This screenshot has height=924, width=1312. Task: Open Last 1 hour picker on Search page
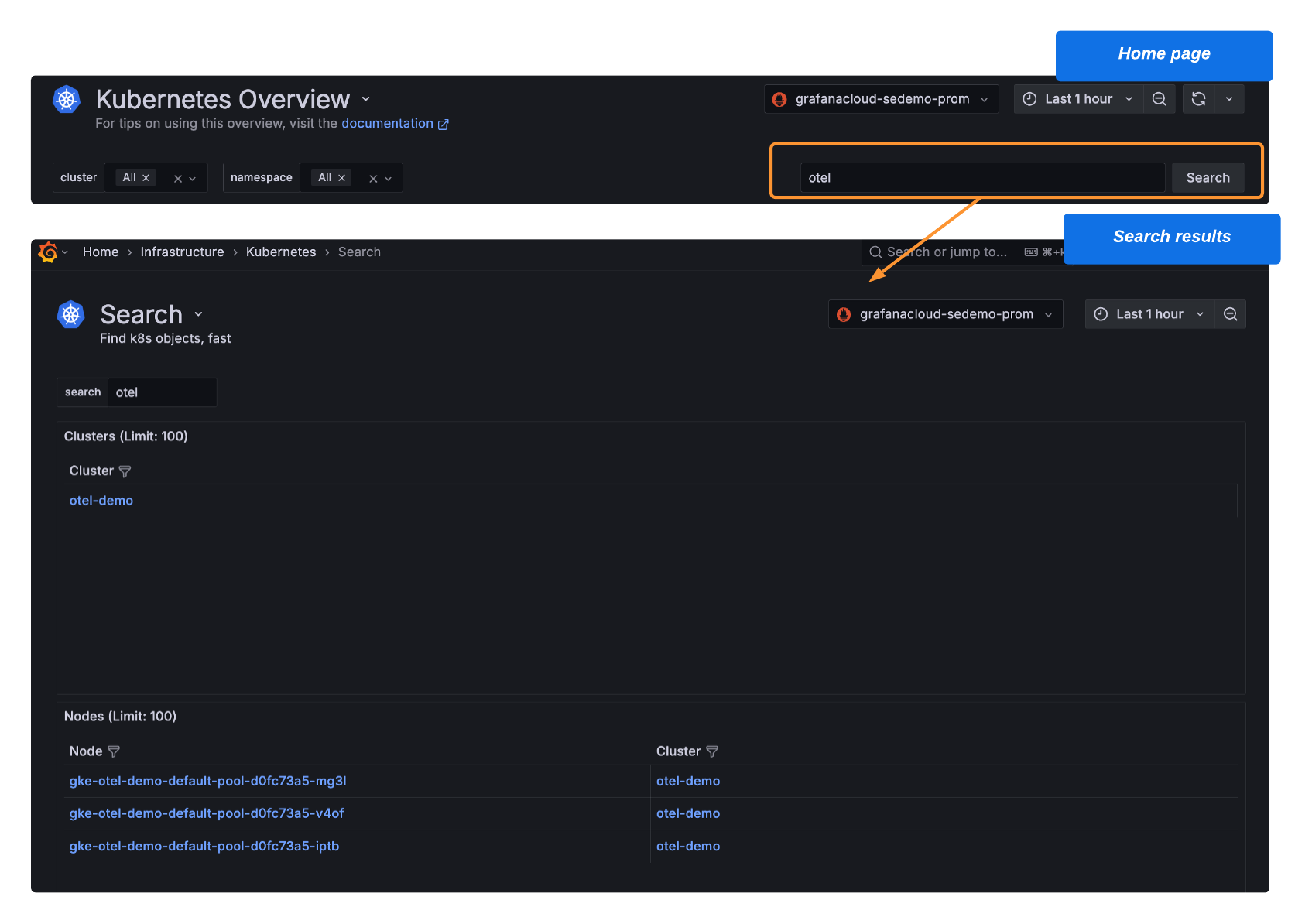coord(1149,314)
